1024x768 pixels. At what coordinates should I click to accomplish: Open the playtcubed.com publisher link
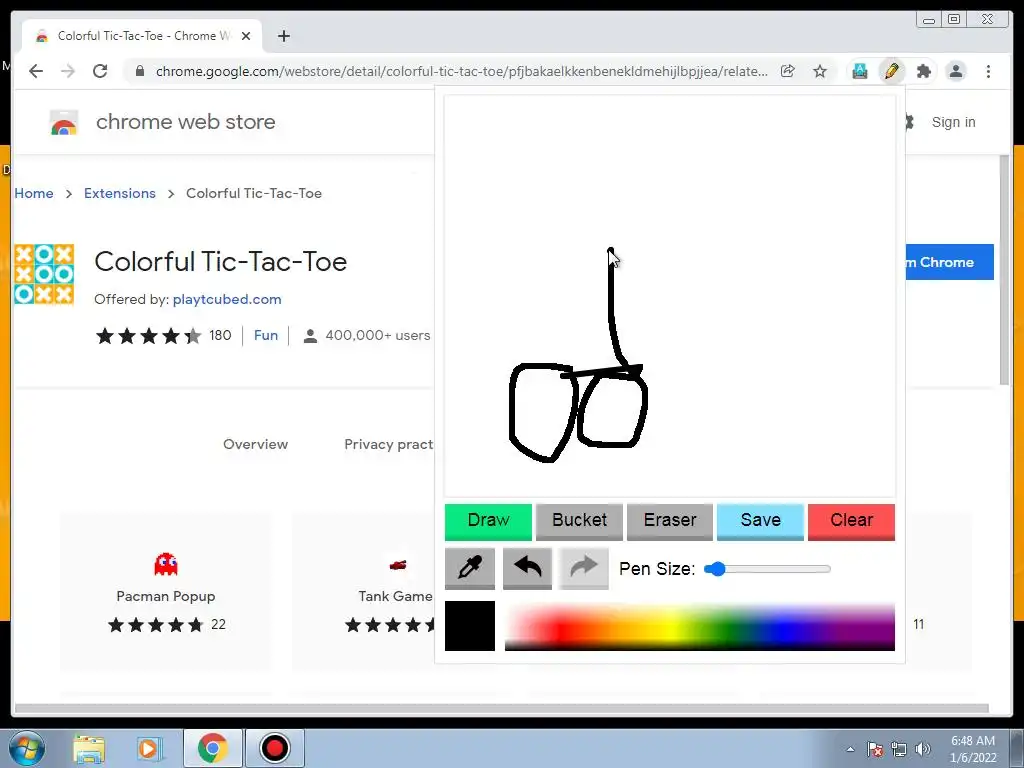[227, 299]
